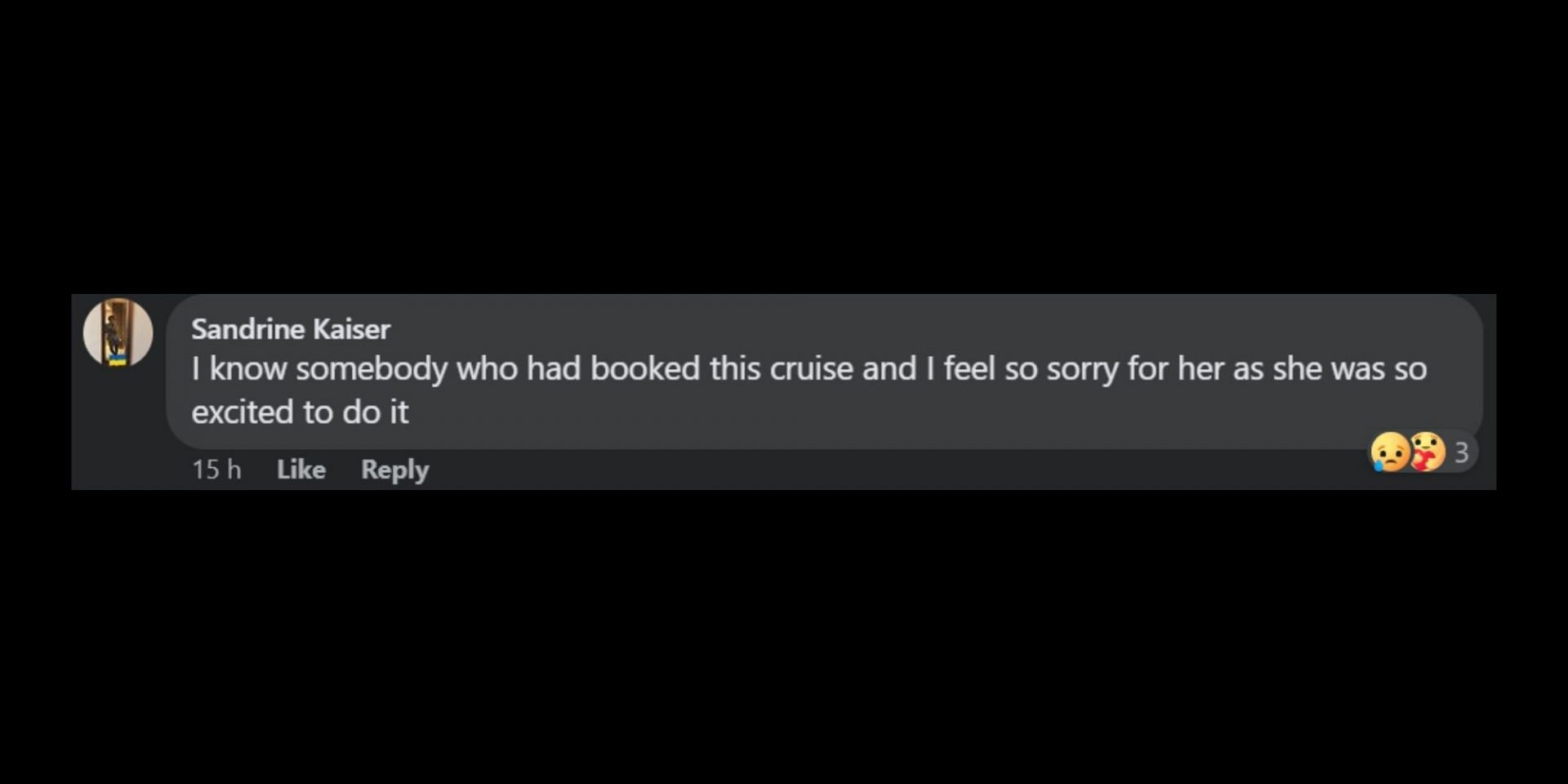Click the word "feel" in the comment
This screenshot has width=1568, height=784.
pos(969,368)
